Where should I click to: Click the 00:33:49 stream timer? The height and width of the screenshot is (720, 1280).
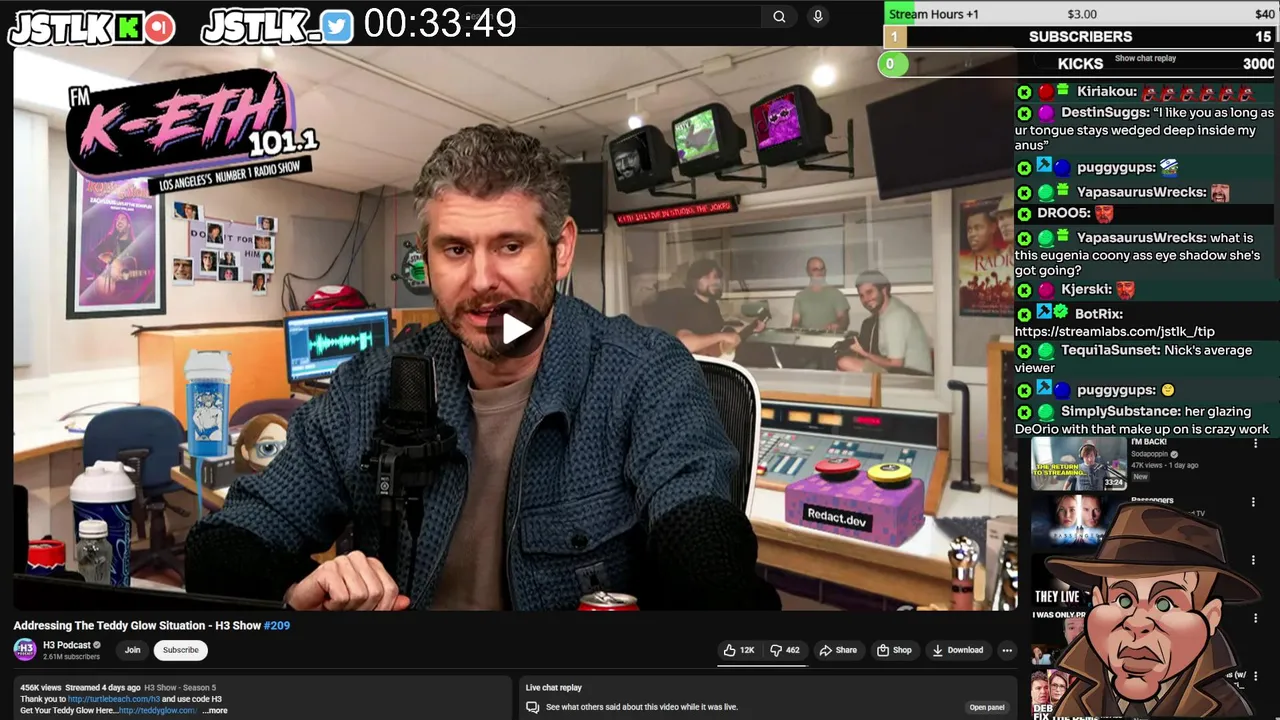(440, 23)
